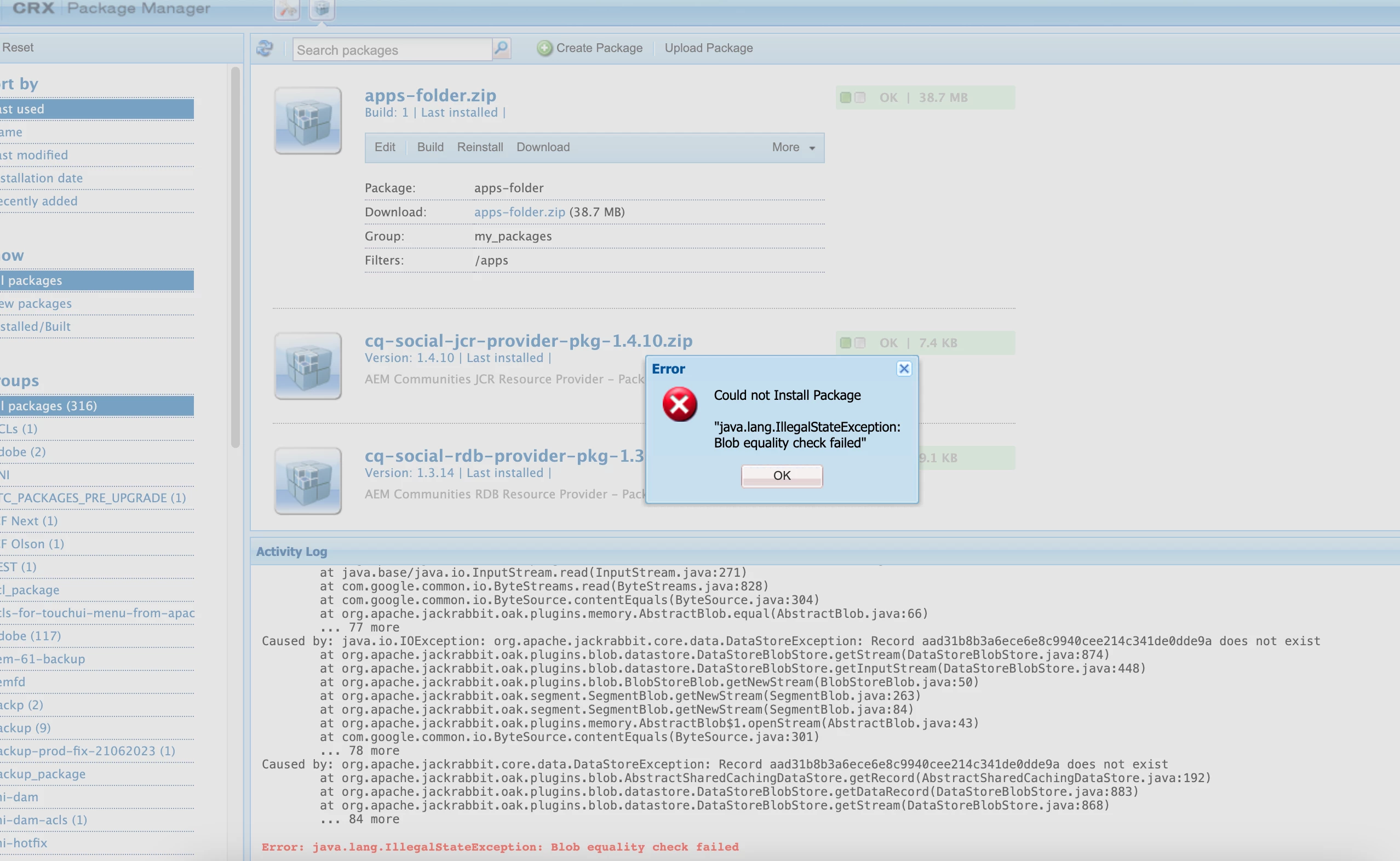
Task: Click apps-folder.zip package cube thumbnail
Action: click(x=308, y=120)
